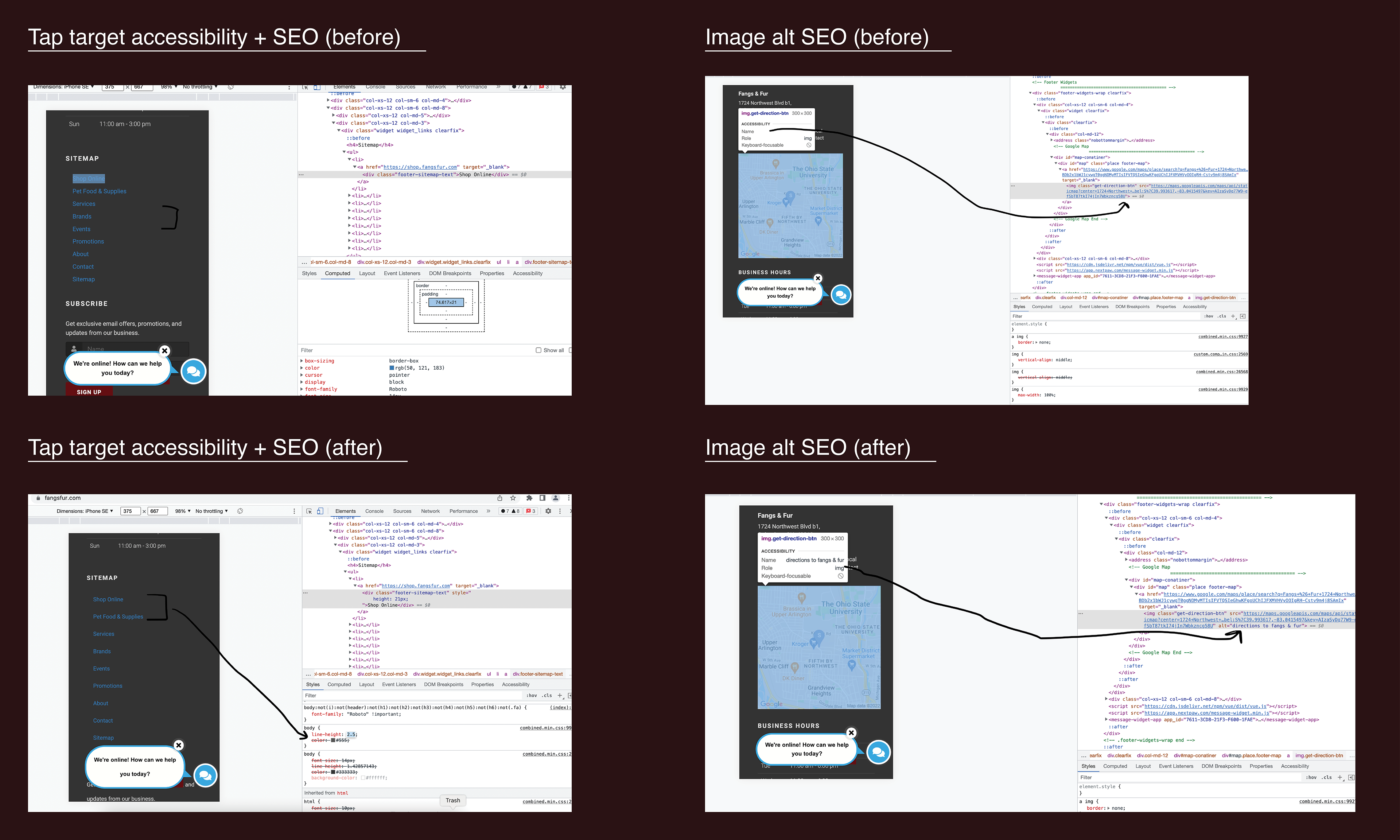
Task: Open Event Listeners tab in Image alt (before) DevTools
Action: (1093, 307)
